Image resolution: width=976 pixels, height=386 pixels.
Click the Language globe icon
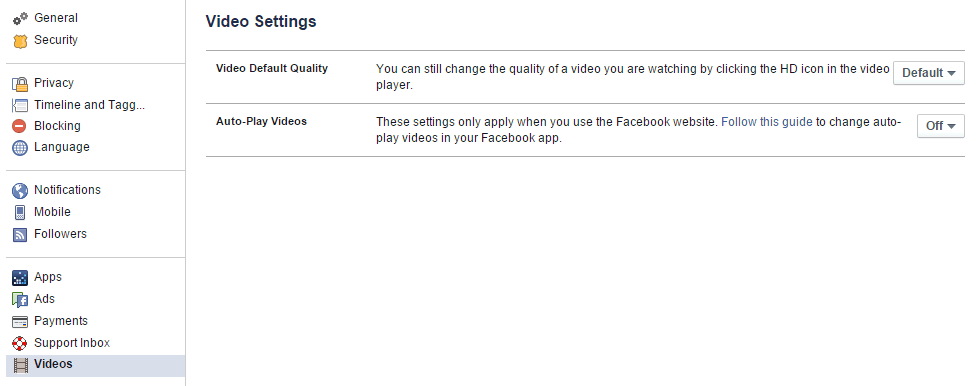point(20,148)
